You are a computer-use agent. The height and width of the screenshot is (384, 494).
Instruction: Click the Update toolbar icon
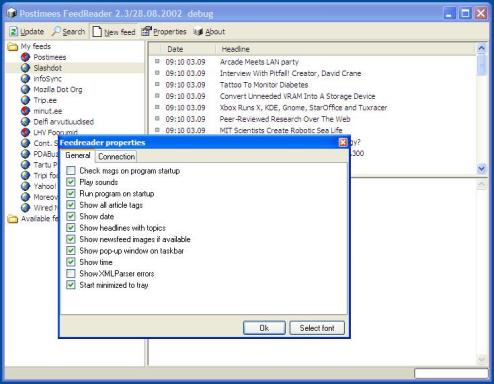pyautogui.click(x=13, y=32)
